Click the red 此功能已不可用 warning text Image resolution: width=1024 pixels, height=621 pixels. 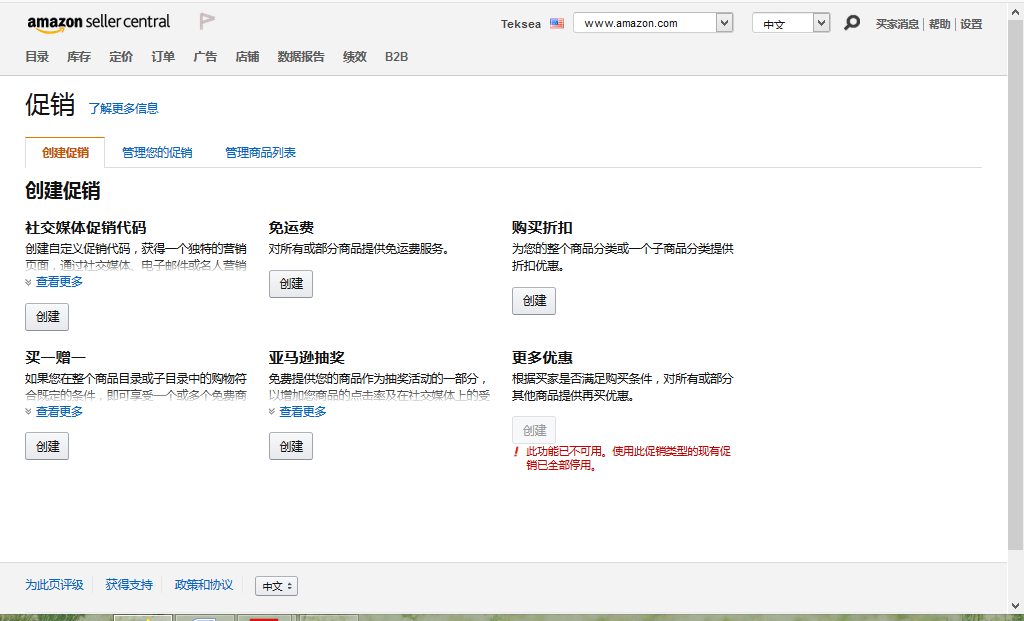628,458
